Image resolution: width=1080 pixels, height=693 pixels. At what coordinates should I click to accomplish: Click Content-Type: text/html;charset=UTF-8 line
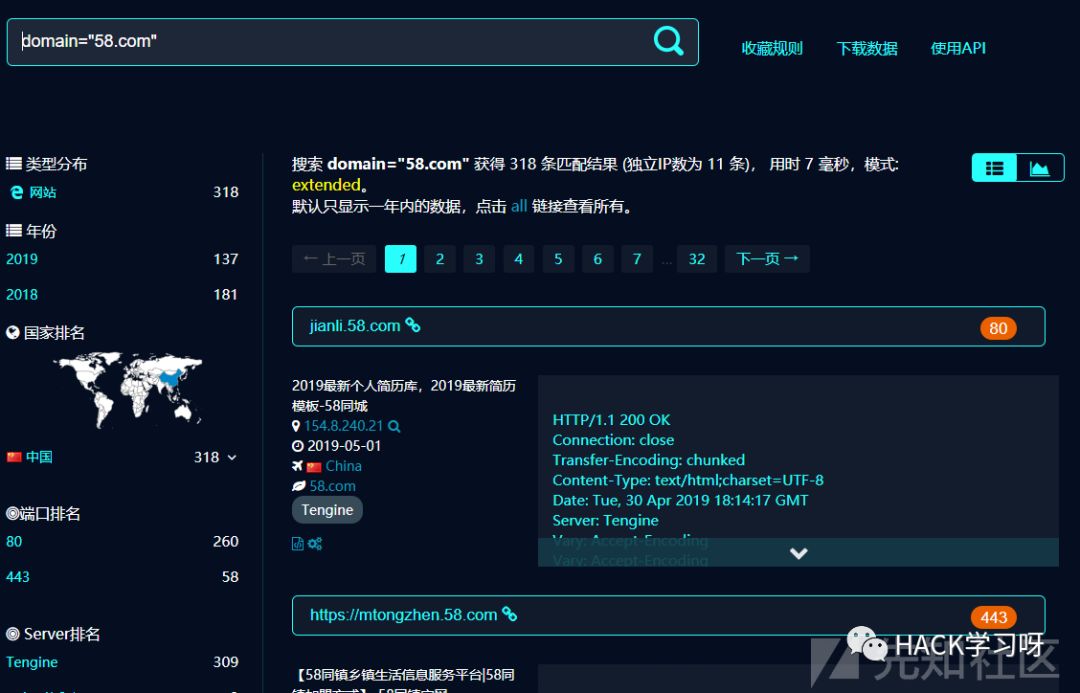(688, 480)
